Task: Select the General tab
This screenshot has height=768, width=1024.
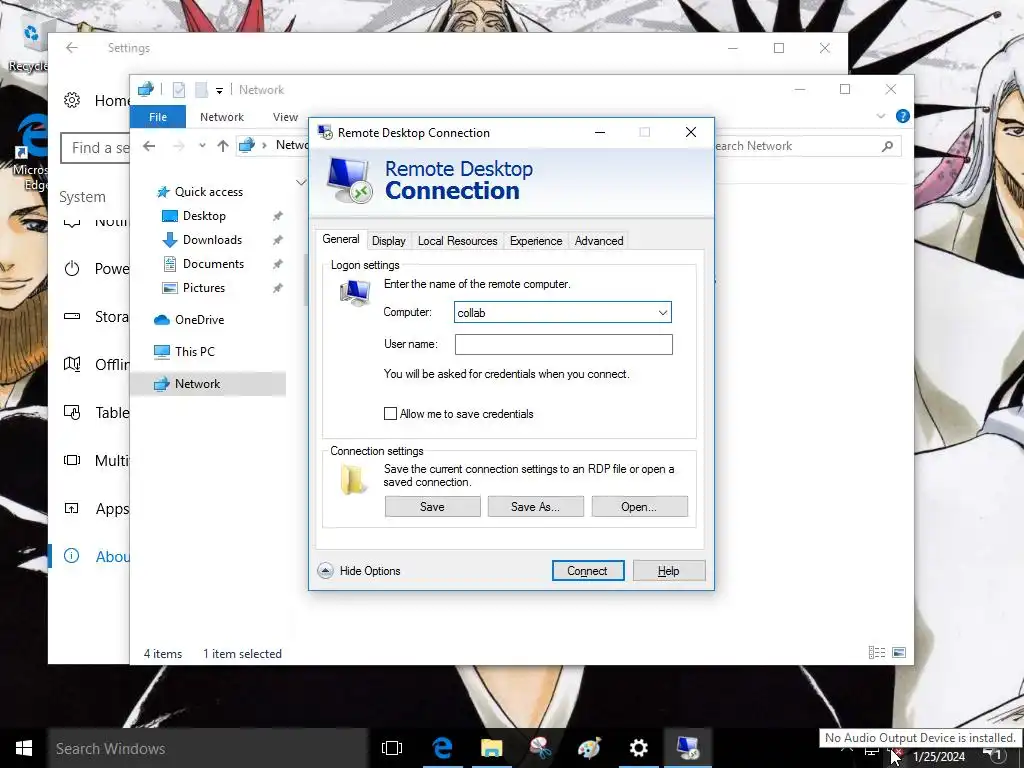Action: [x=341, y=240]
